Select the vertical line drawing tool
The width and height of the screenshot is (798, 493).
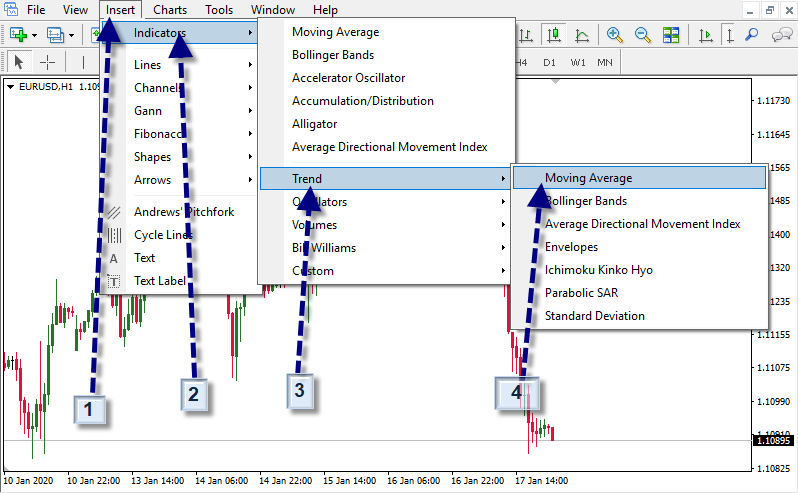83,63
